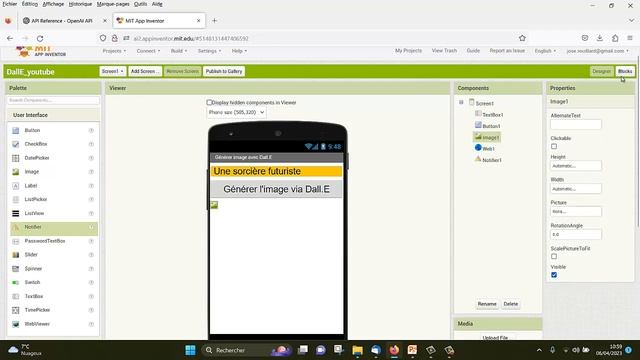This screenshot has height=360, width=640.
Task: Collapse the Screen1 component tree
Action: tap(461, 102)
